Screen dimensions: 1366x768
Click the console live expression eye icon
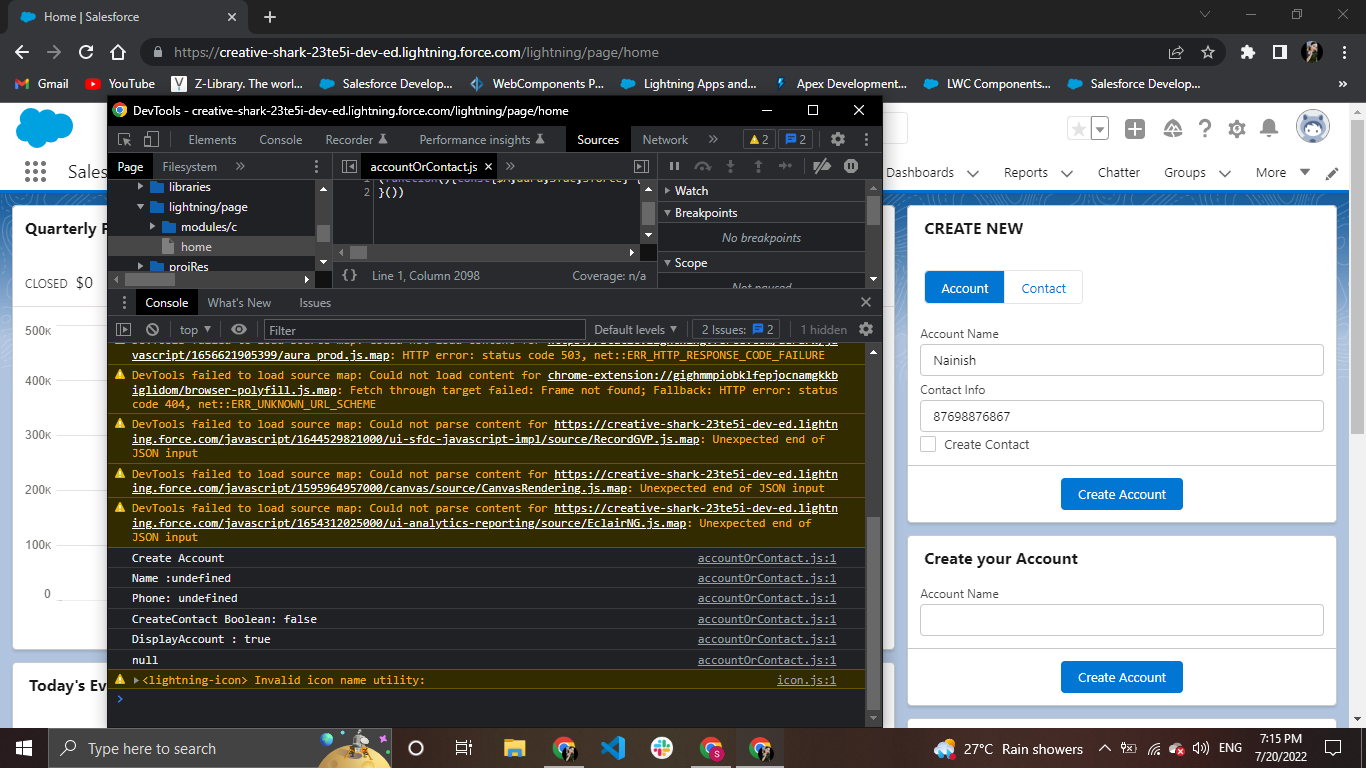tap(238, 329)
